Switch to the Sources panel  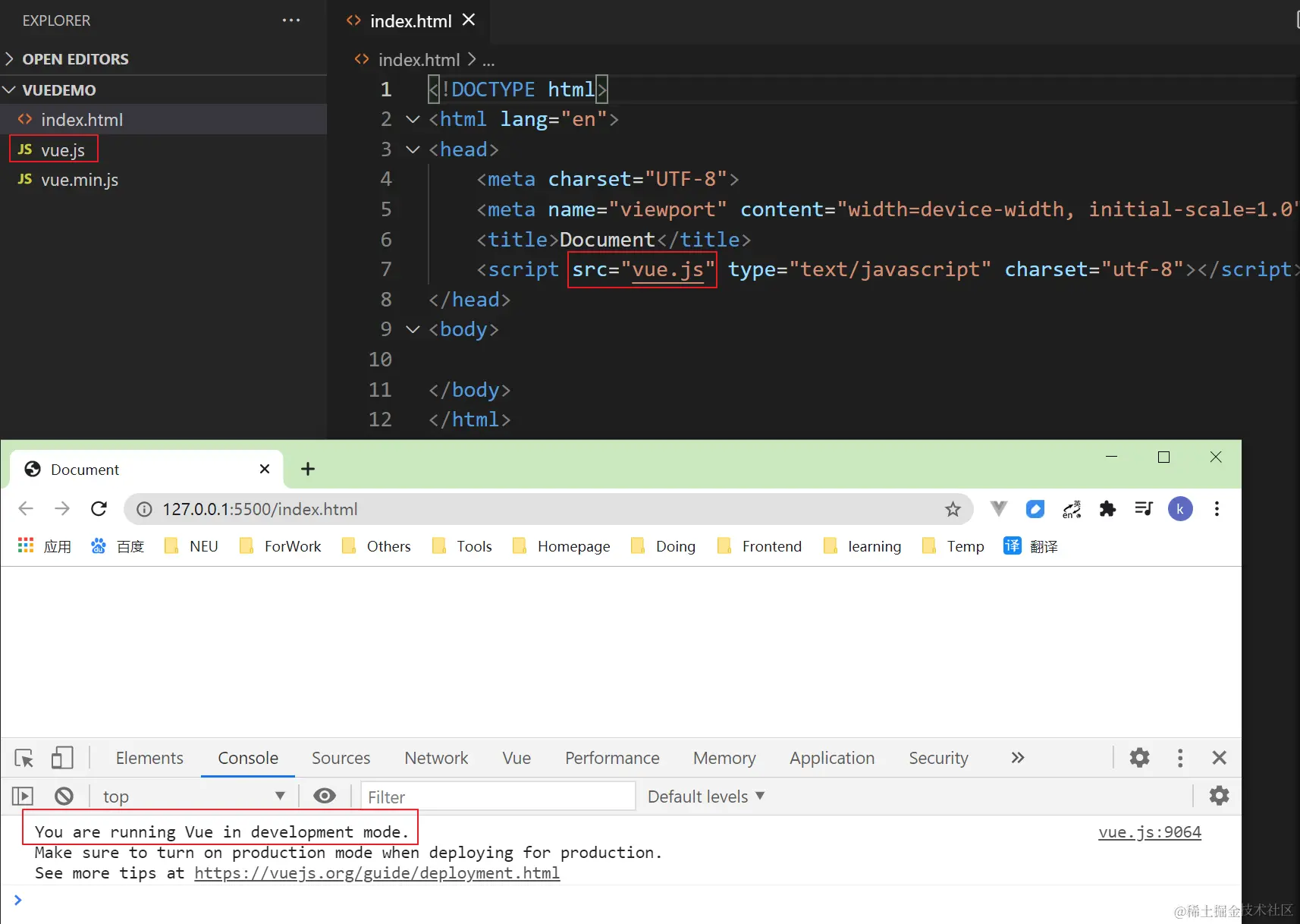[x=341, y=758]
